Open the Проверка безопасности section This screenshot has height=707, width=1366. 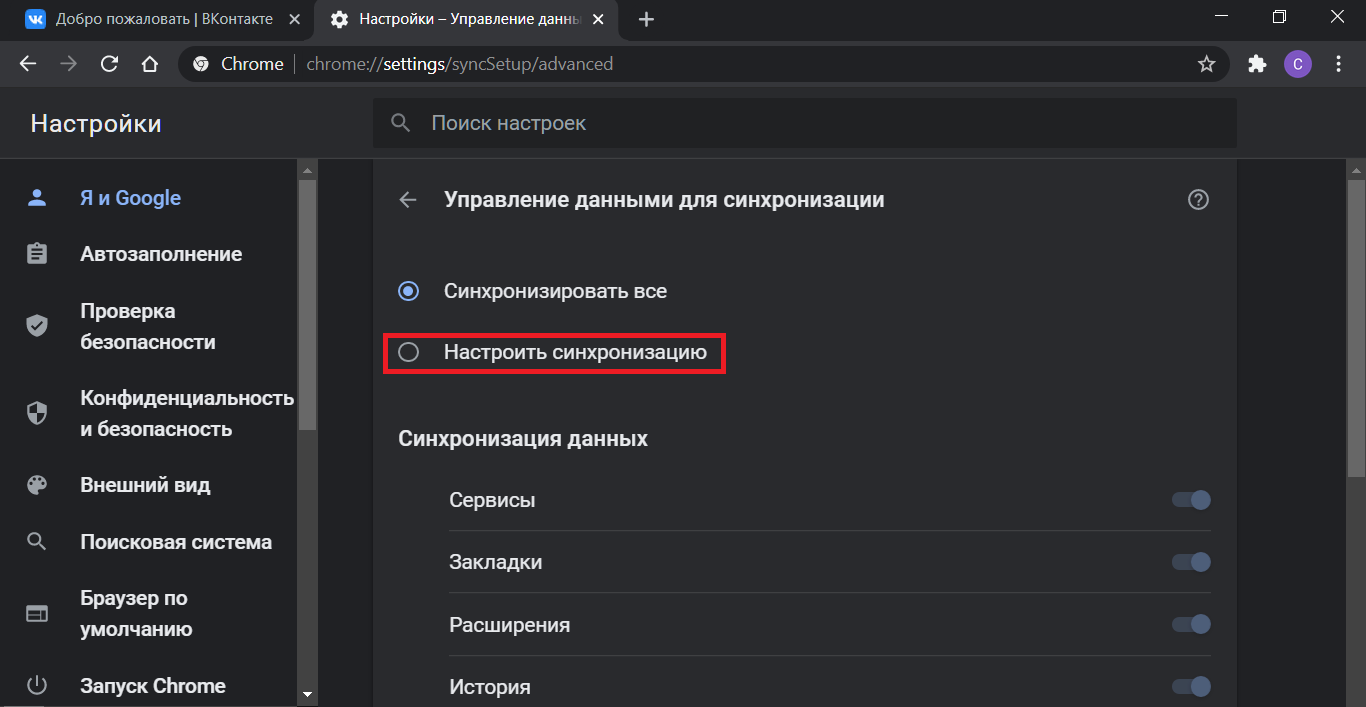[148, 326]
